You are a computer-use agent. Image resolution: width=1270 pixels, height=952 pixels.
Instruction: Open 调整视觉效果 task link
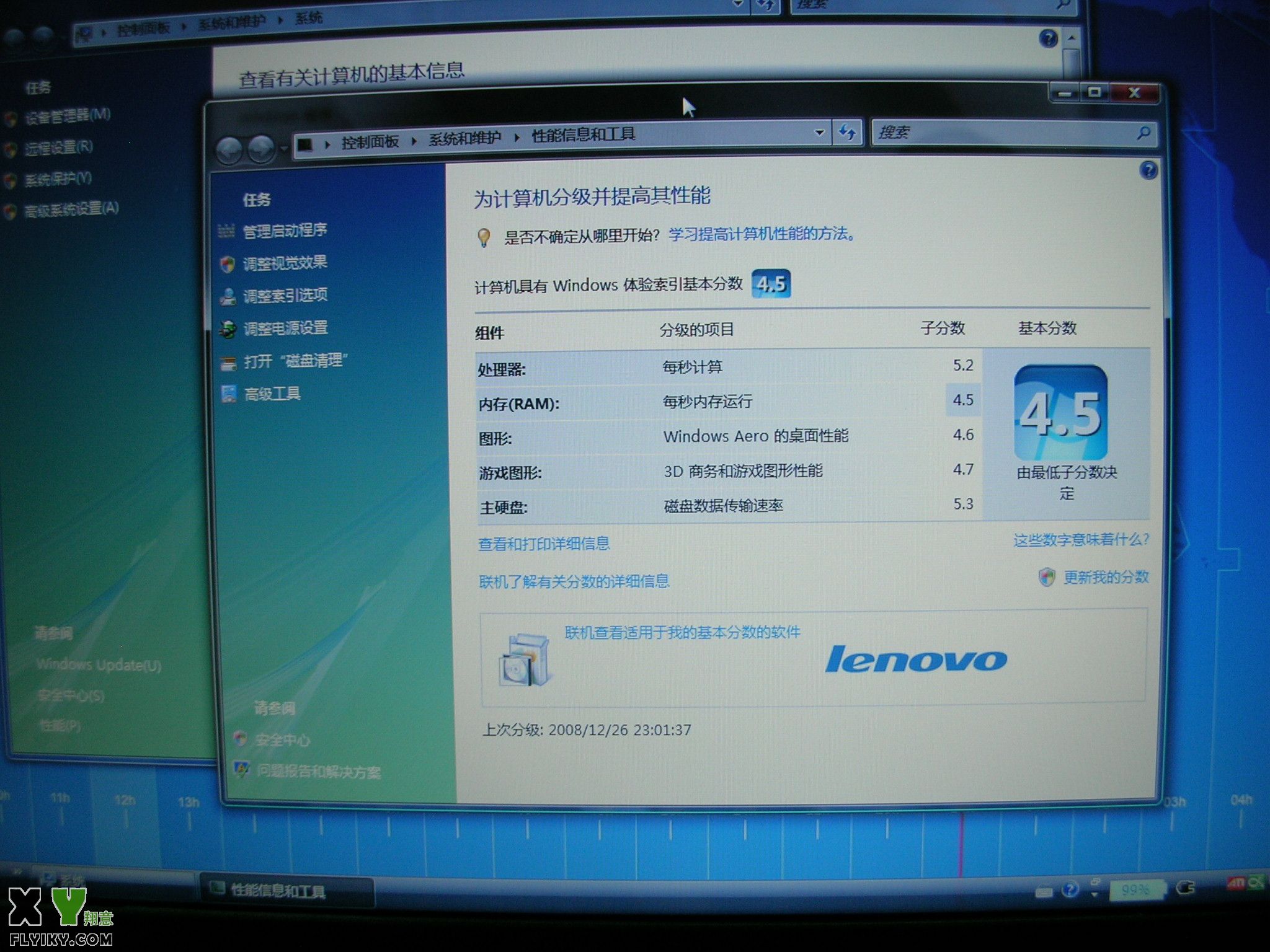click(x=285, y=263)
